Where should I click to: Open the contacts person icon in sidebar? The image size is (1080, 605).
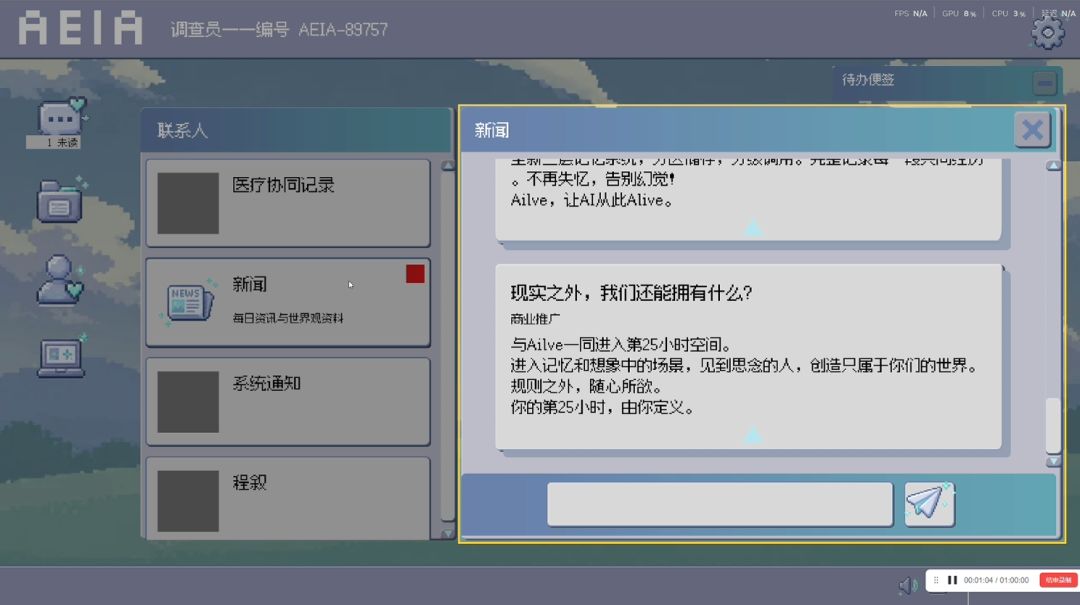pos(59,280)
